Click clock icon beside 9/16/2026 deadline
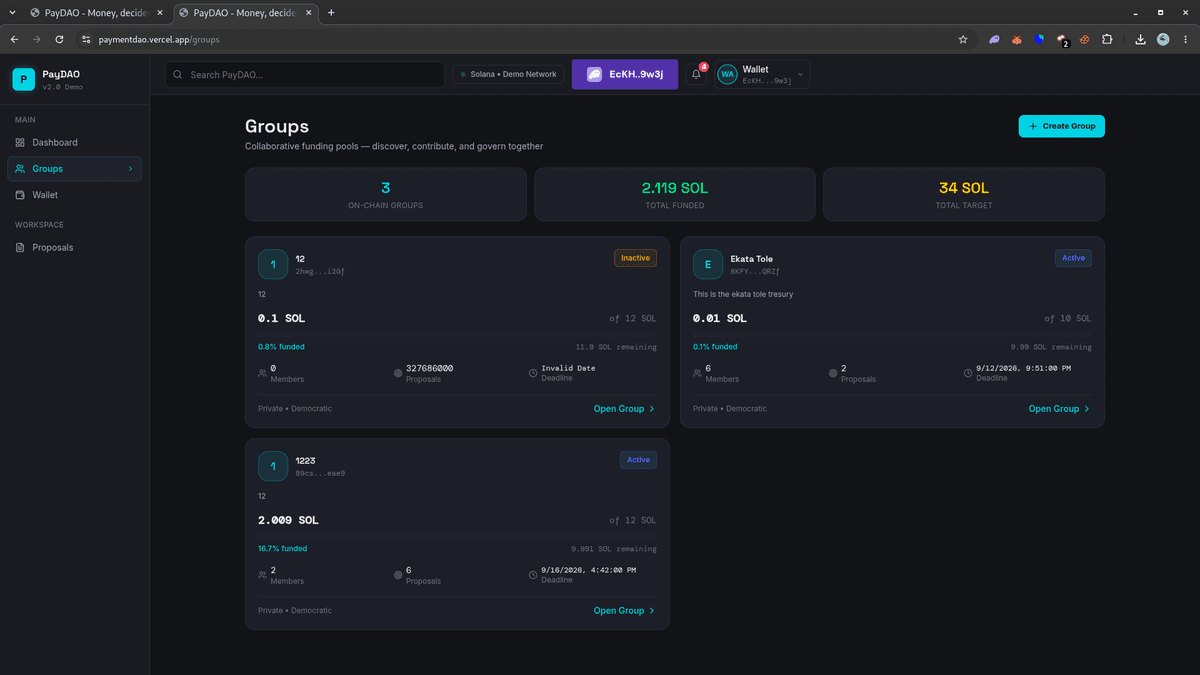Image resolution: width=1200 pixels, height=675 pixels. (x=533, y=575)
